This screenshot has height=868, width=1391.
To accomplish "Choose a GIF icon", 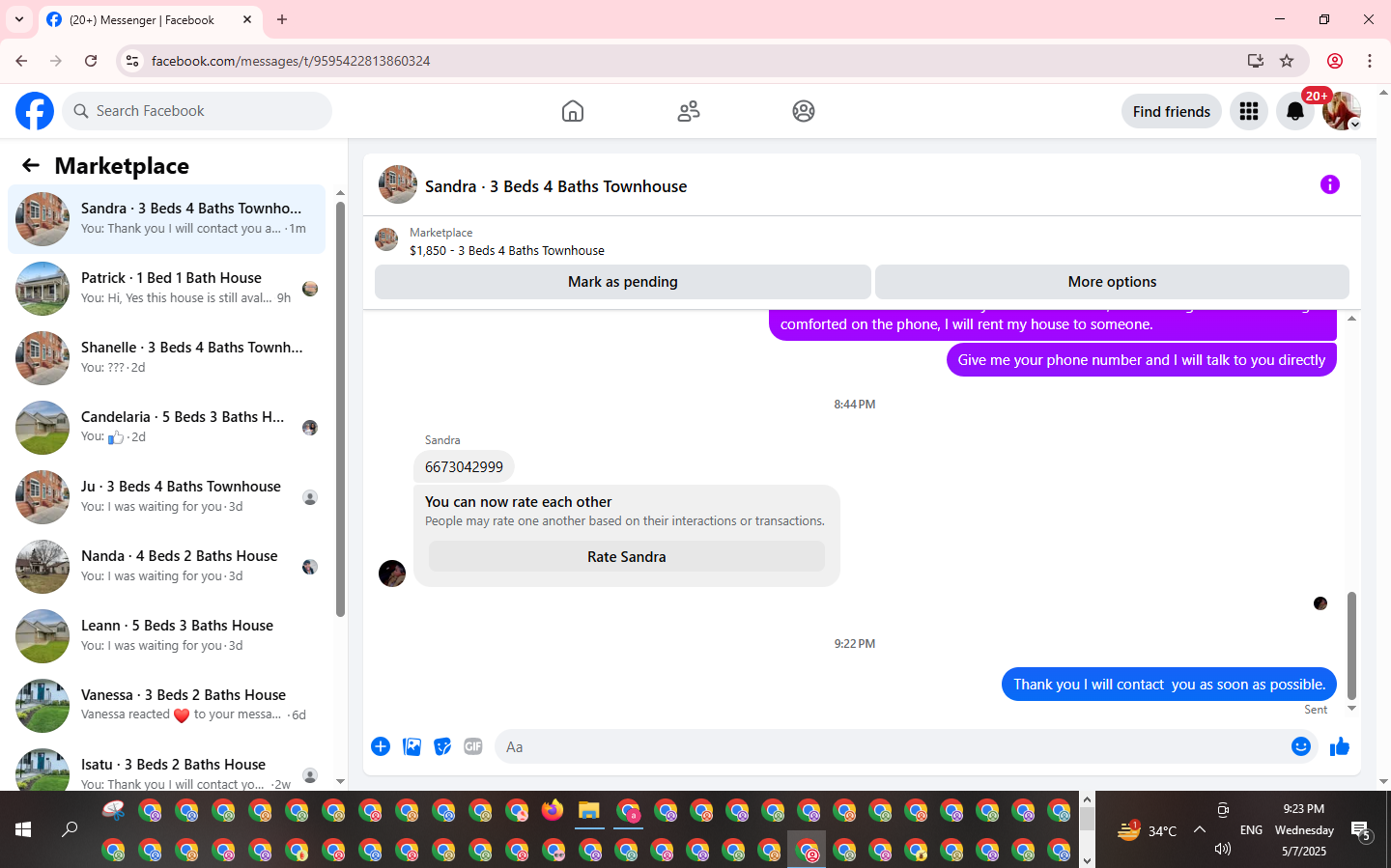I will click(473, 746).
